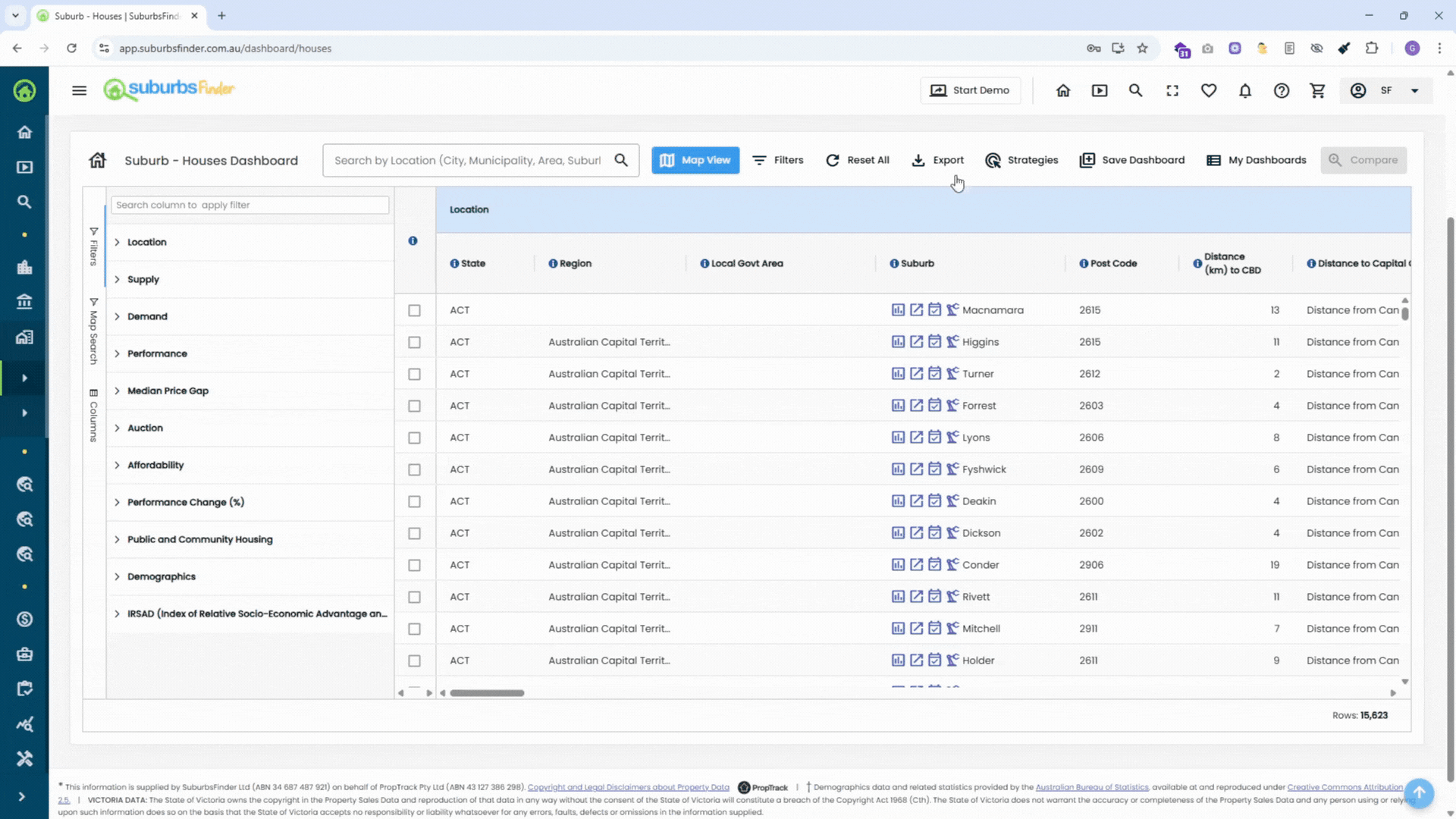
Task: Click the favorites heart icon in header
Action: point(1209,90)
